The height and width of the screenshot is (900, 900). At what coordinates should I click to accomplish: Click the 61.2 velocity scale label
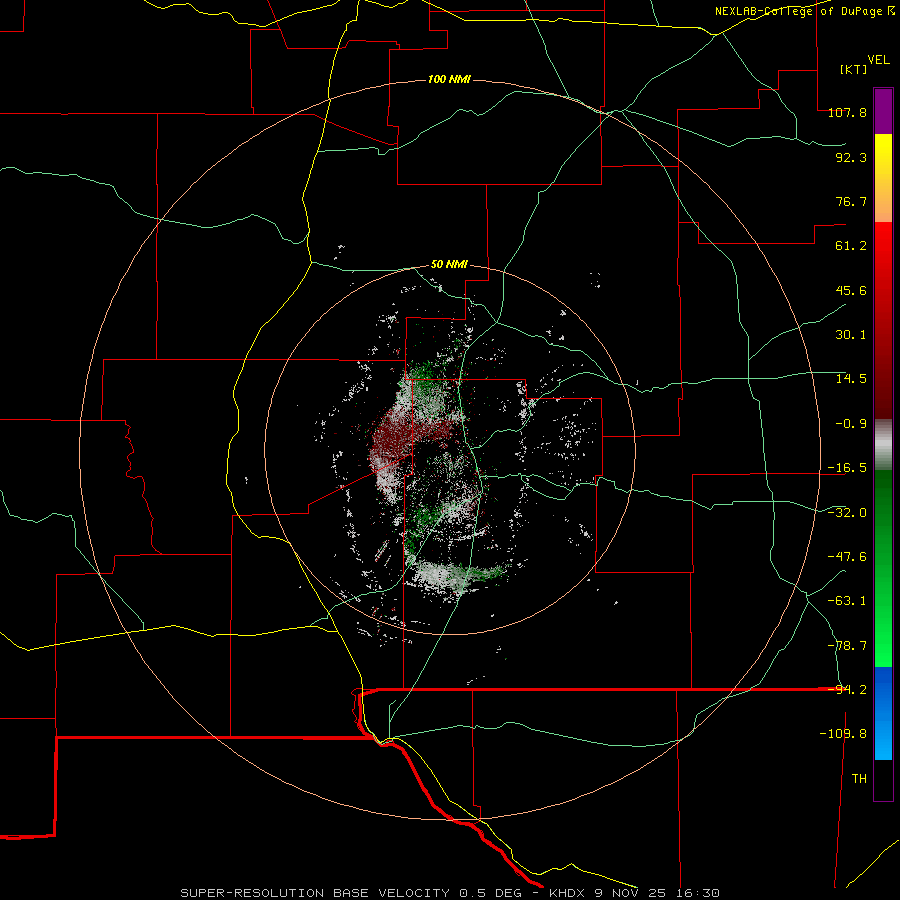coord(851,246)
